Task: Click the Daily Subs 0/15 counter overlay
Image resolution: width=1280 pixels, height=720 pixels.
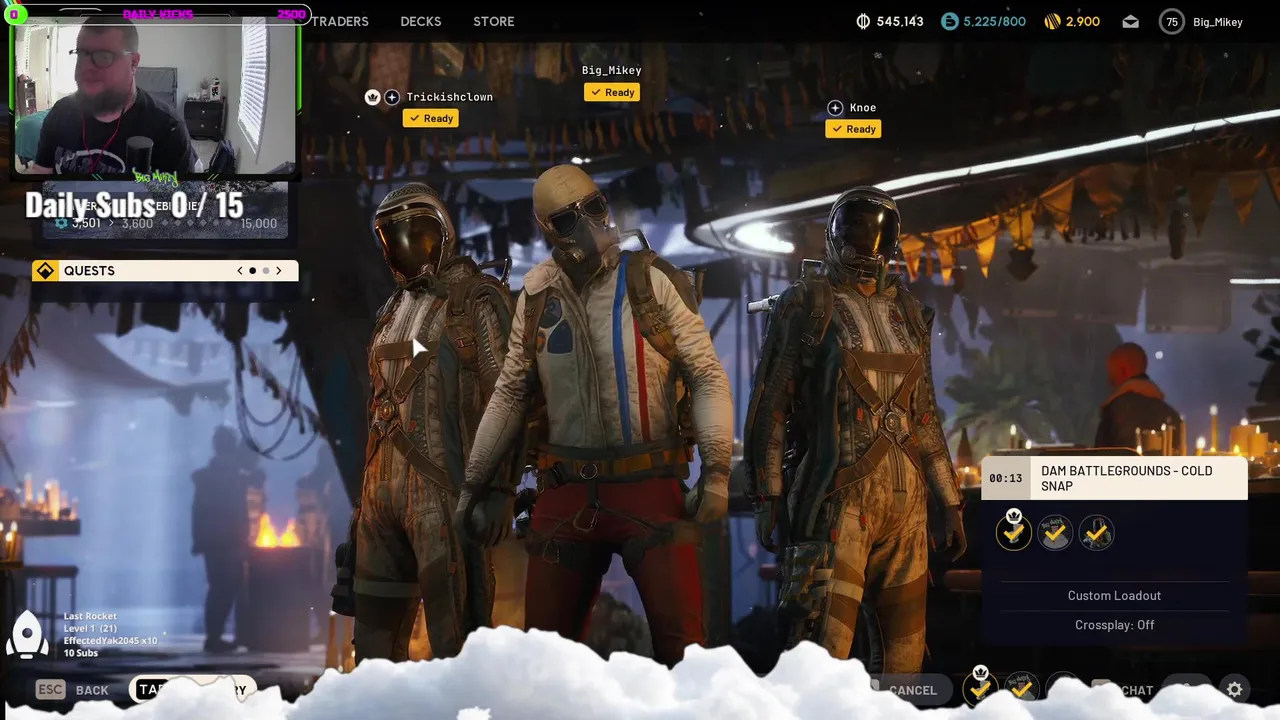Action: (x=134, y=205)
